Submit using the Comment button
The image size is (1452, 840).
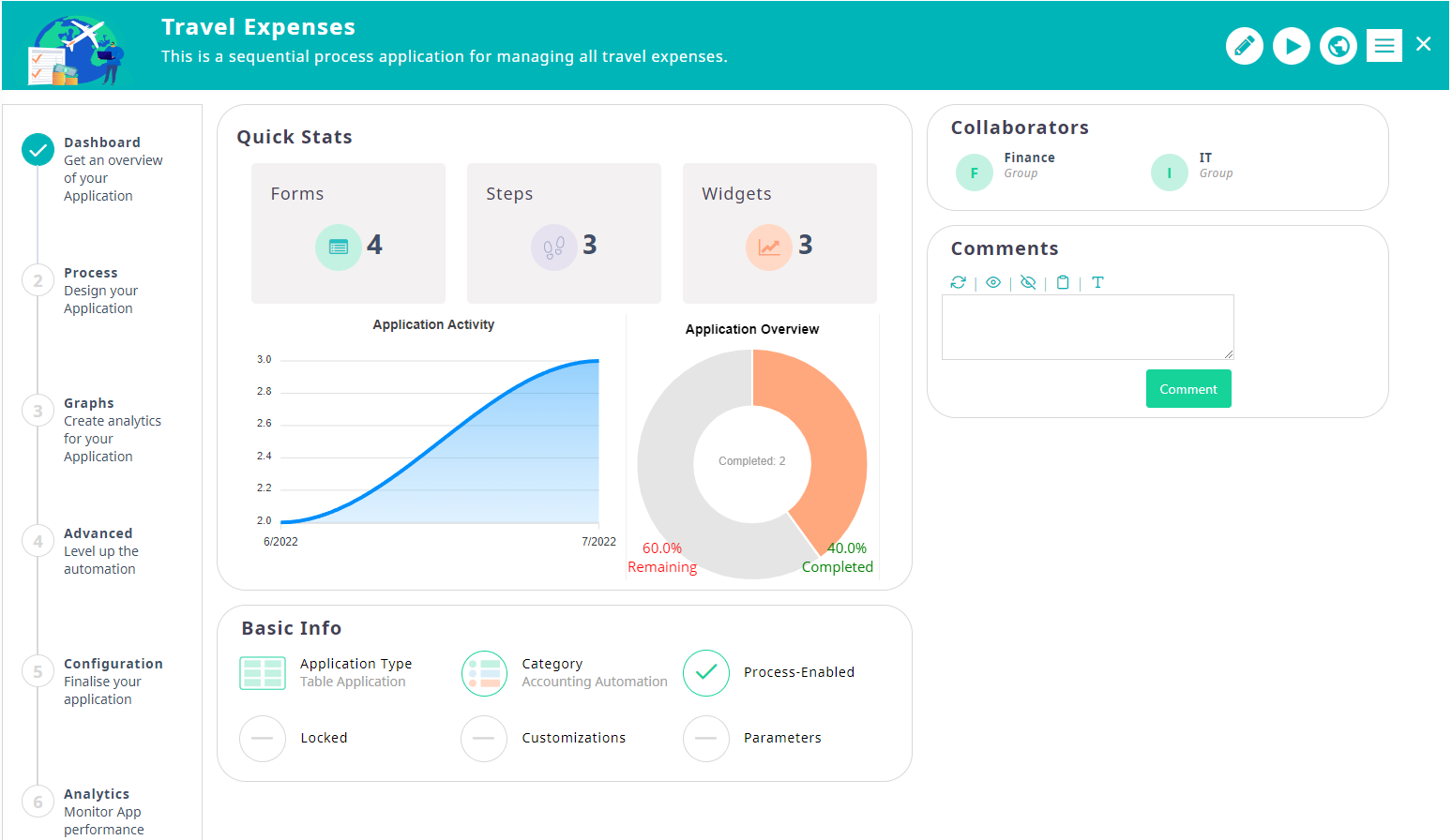1187,388
